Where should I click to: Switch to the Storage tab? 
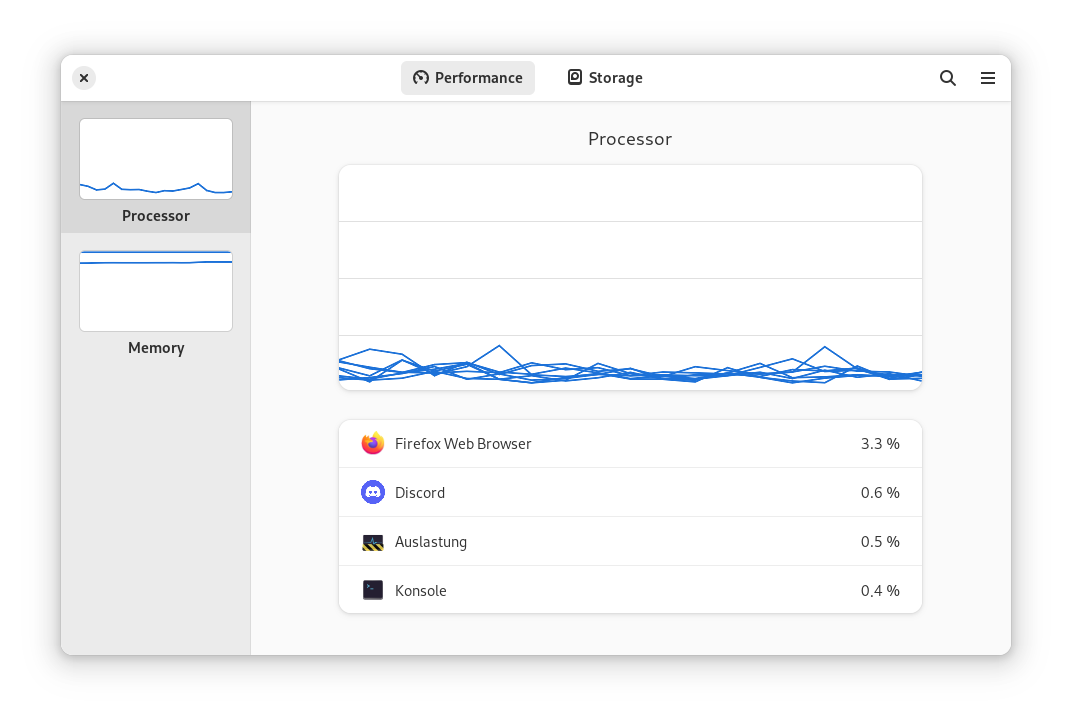tap(605, 78)
